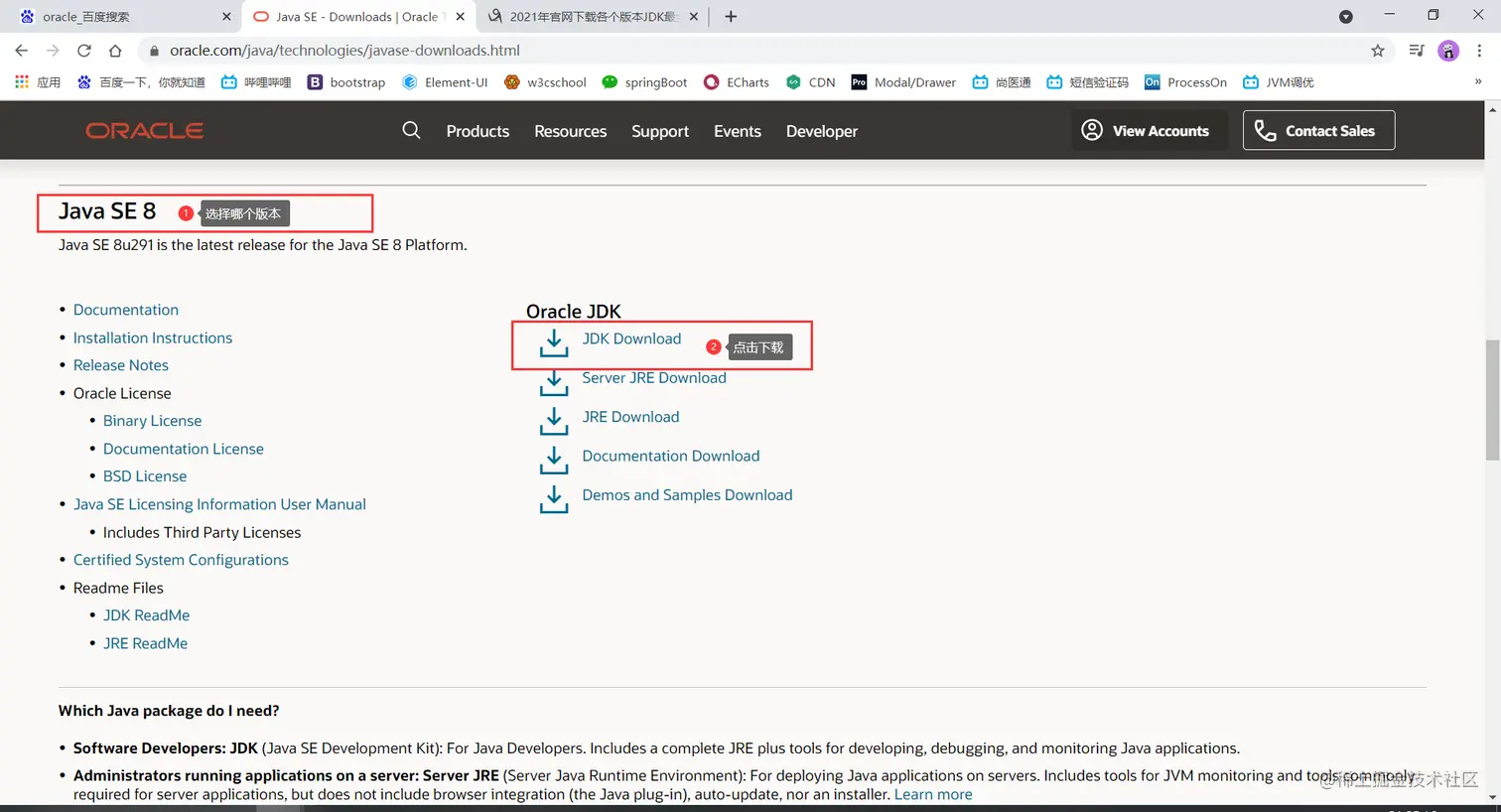Open the Documentation License link
Image resolution: width=1501 pixels, height=812 pixels.
[184, 449]
